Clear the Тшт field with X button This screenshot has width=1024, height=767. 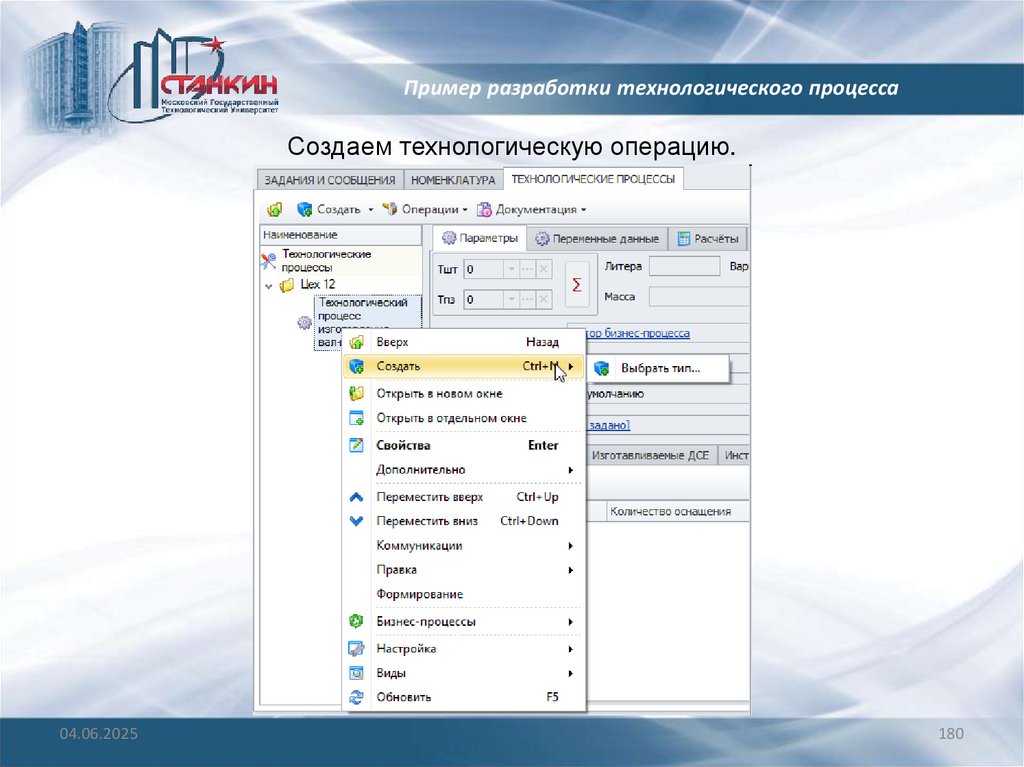tap(544, 269)
